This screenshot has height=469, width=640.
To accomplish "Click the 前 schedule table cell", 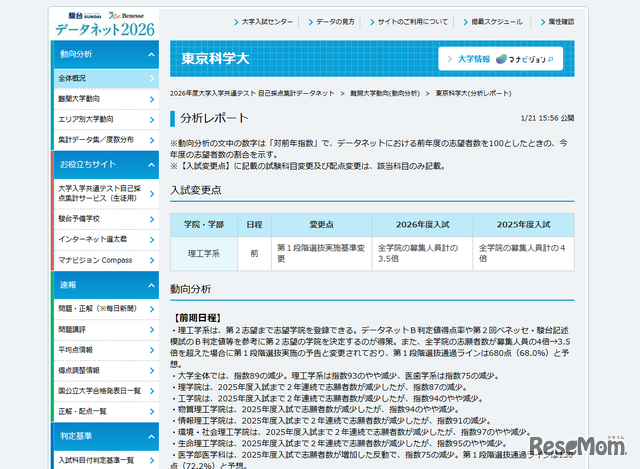I will 254,254.
